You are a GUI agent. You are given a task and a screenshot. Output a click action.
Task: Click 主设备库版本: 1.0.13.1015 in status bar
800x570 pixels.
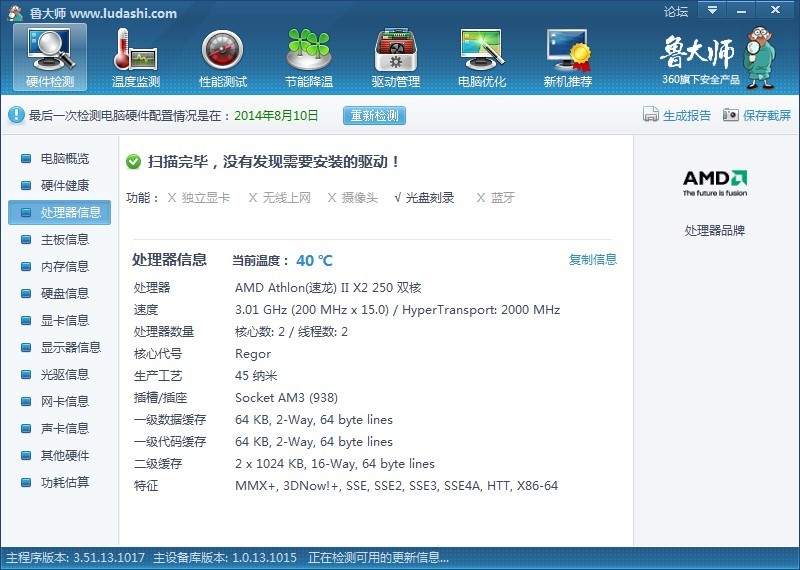225,558
